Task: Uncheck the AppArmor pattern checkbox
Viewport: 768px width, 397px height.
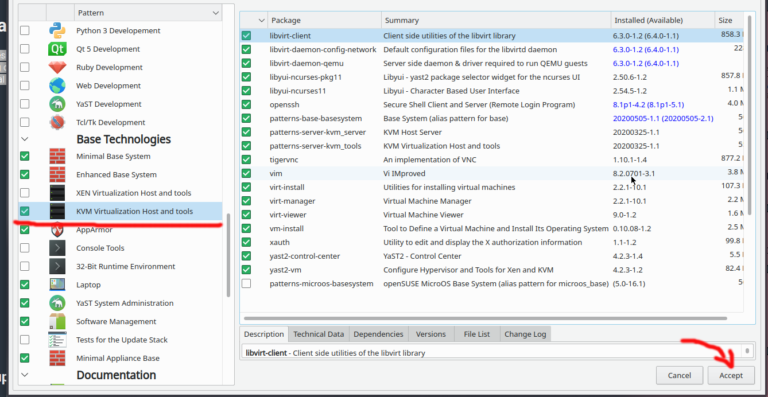Action: click(x=24, y=230)
